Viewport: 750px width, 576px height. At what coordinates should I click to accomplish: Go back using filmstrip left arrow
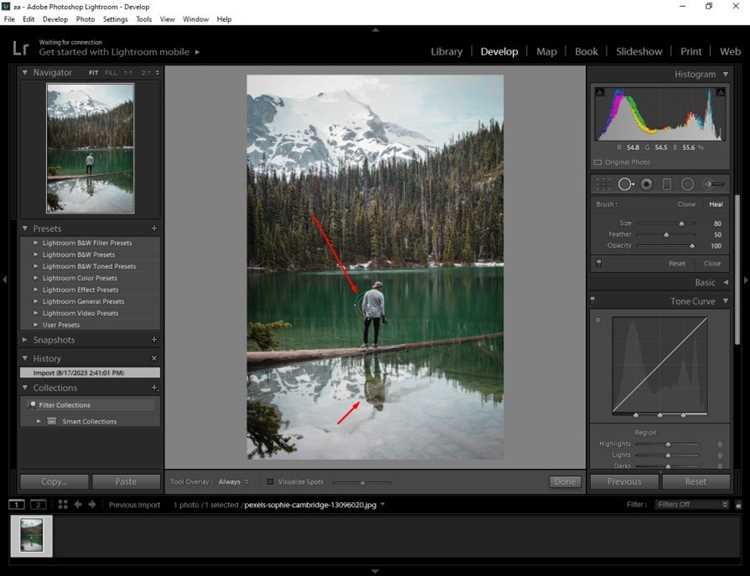pos(77,504)
